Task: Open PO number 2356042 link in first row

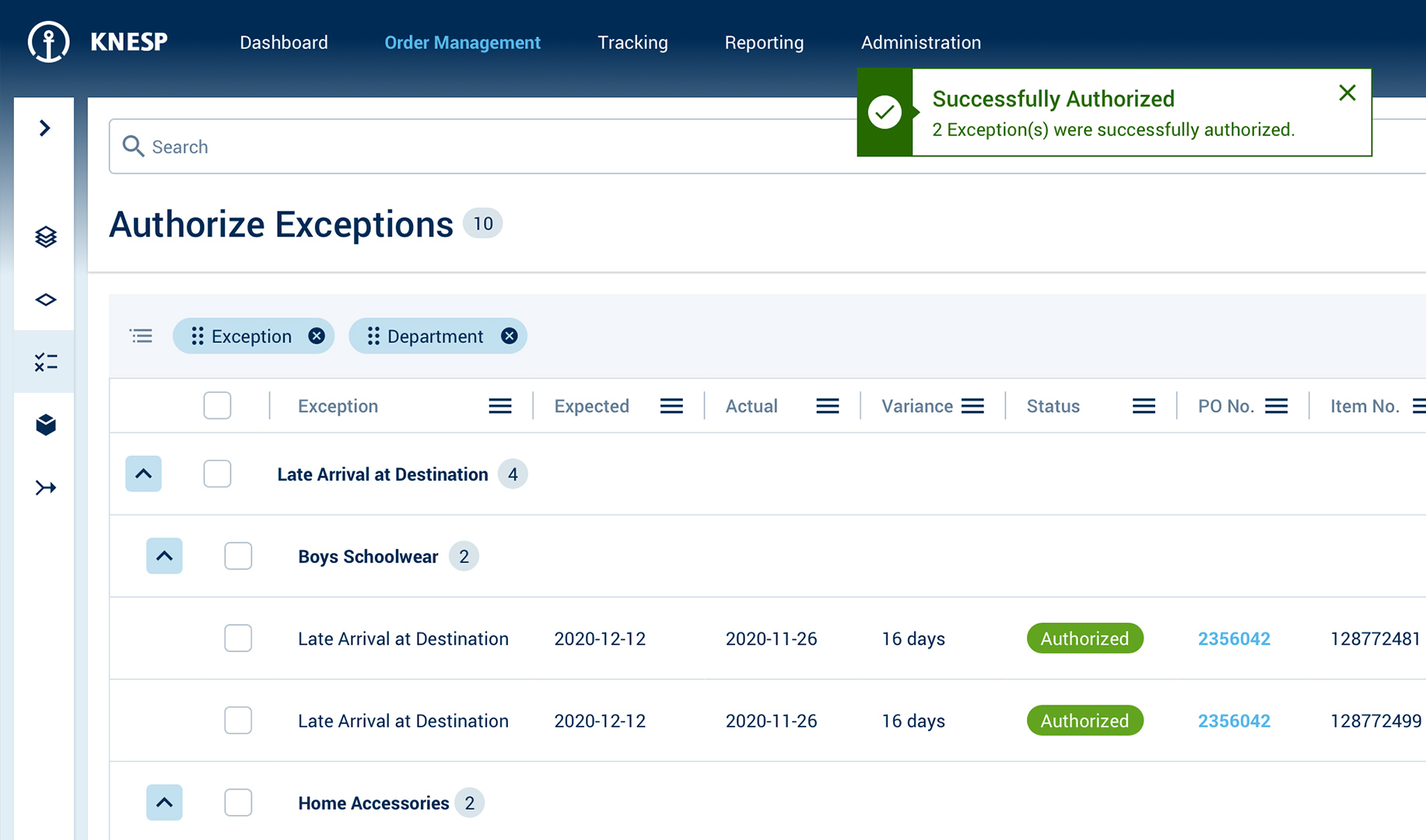Action: tap(1233, 639)
